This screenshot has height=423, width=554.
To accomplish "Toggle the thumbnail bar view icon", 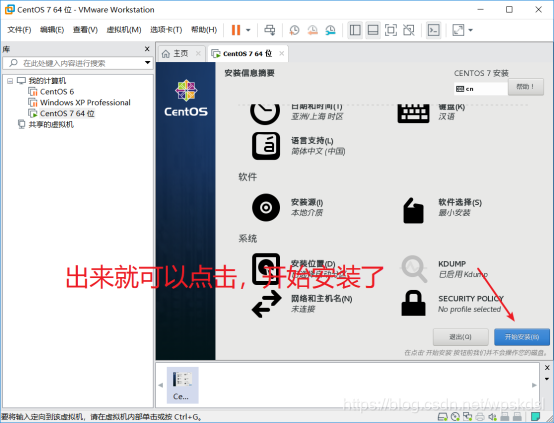I will point(373,30).
